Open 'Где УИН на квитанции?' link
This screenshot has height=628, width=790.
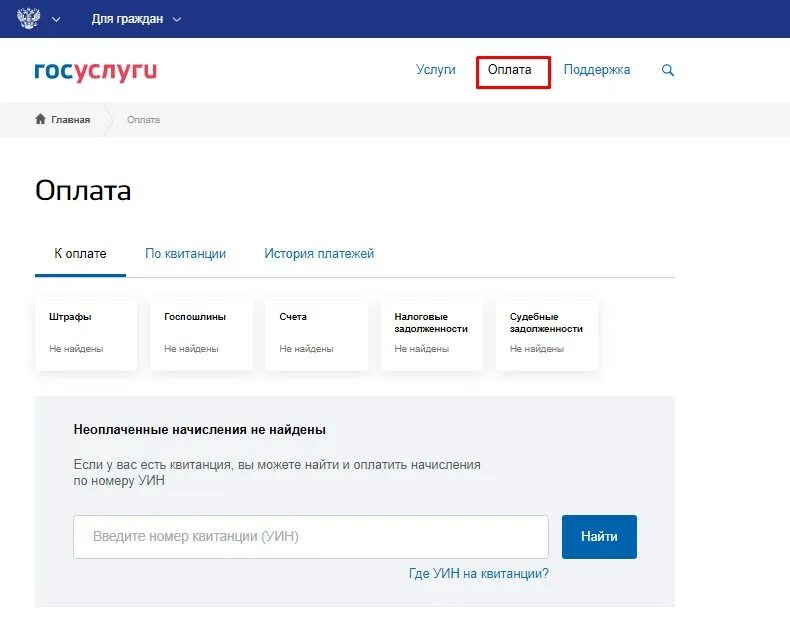click(479, 574)
